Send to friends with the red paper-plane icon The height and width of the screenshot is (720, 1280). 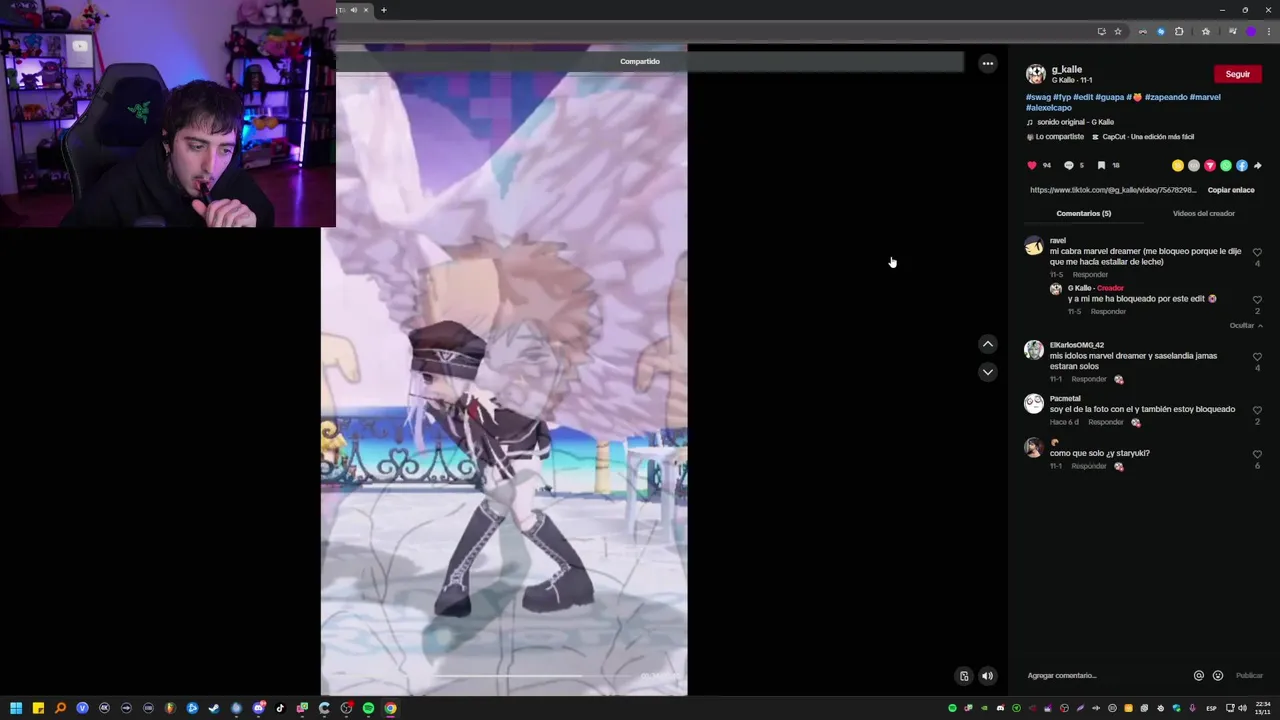tap(1210, 165)
